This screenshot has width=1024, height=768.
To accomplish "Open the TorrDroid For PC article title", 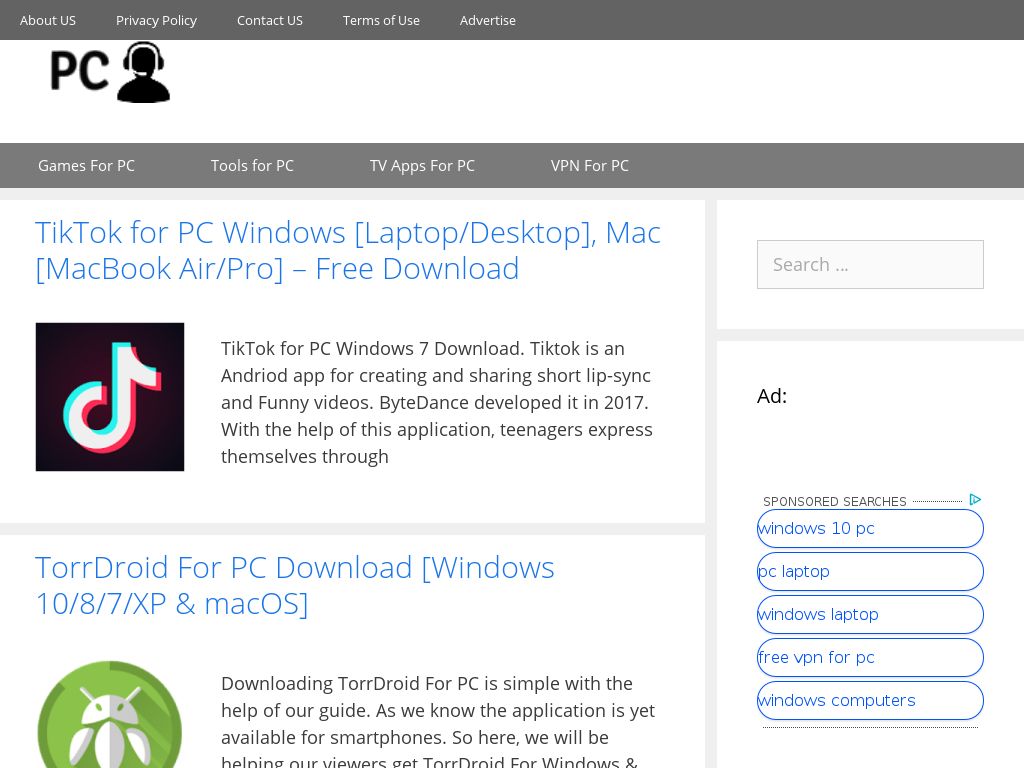I will (295, 586).
